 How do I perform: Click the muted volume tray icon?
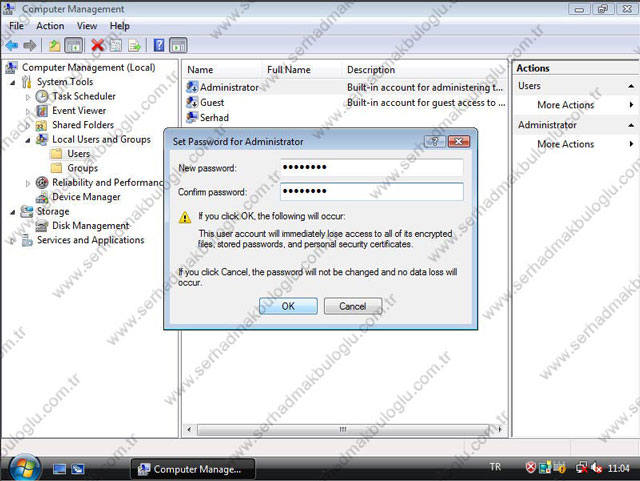[597, 468]
